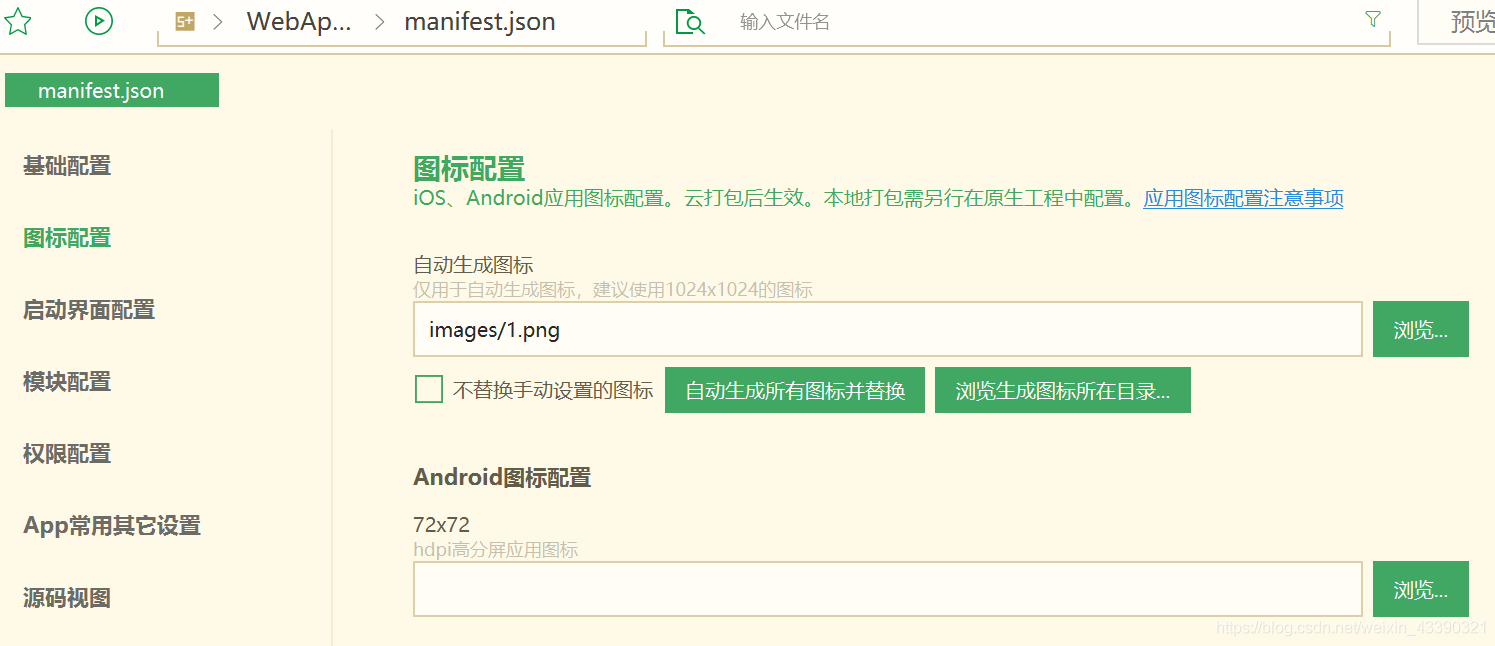The height and width of the screenshot is (646, 1495).
Task: Click the filter funnel icon
Action: point(1373,20)
